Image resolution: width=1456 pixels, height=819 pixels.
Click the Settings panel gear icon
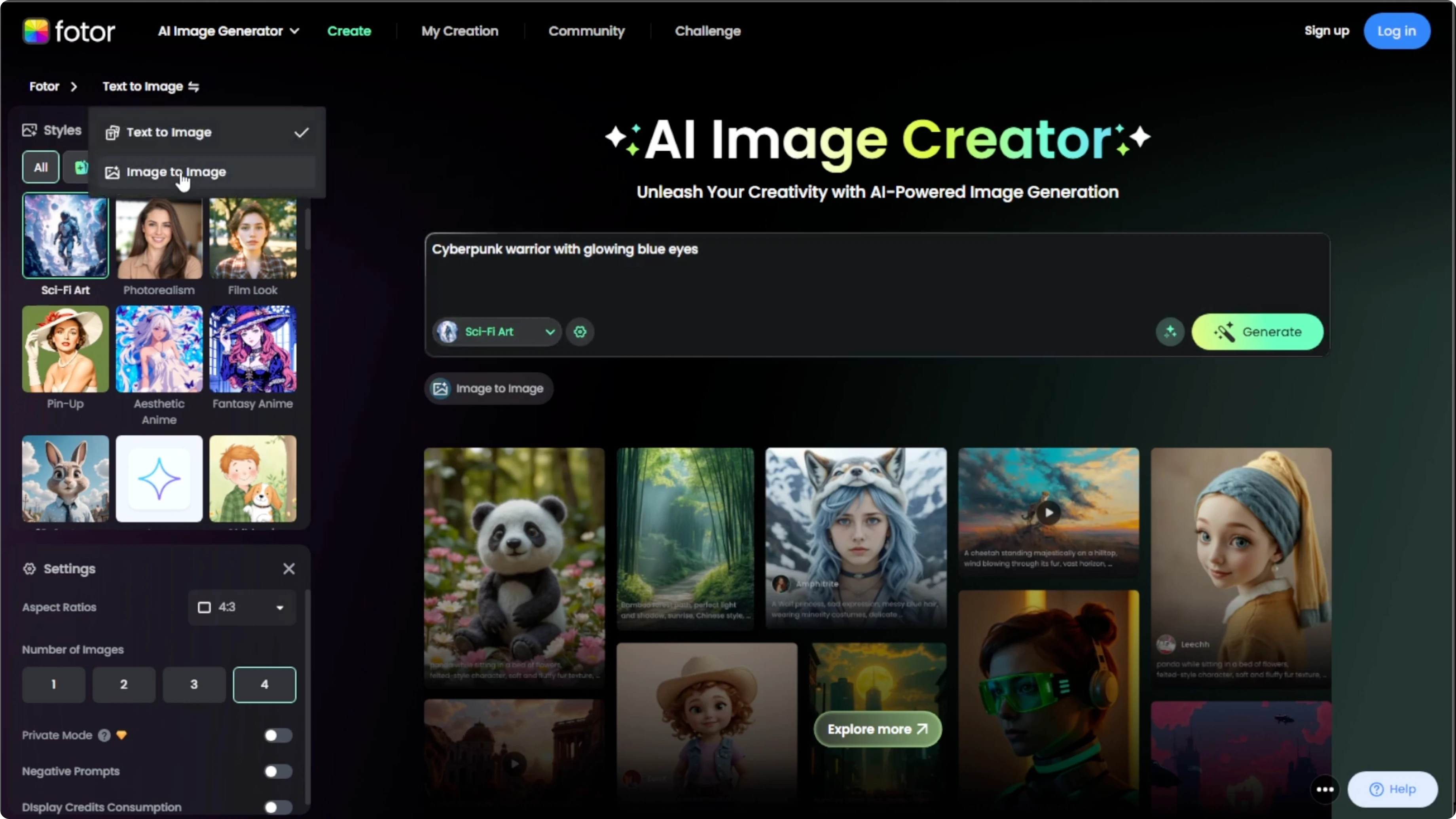click(x=29, y=569)
